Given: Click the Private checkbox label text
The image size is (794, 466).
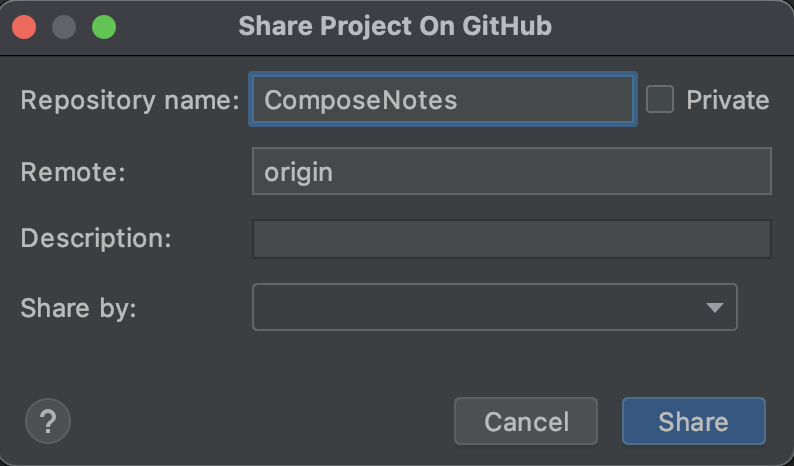Looking at the screenshot, I should coord(727,100).
